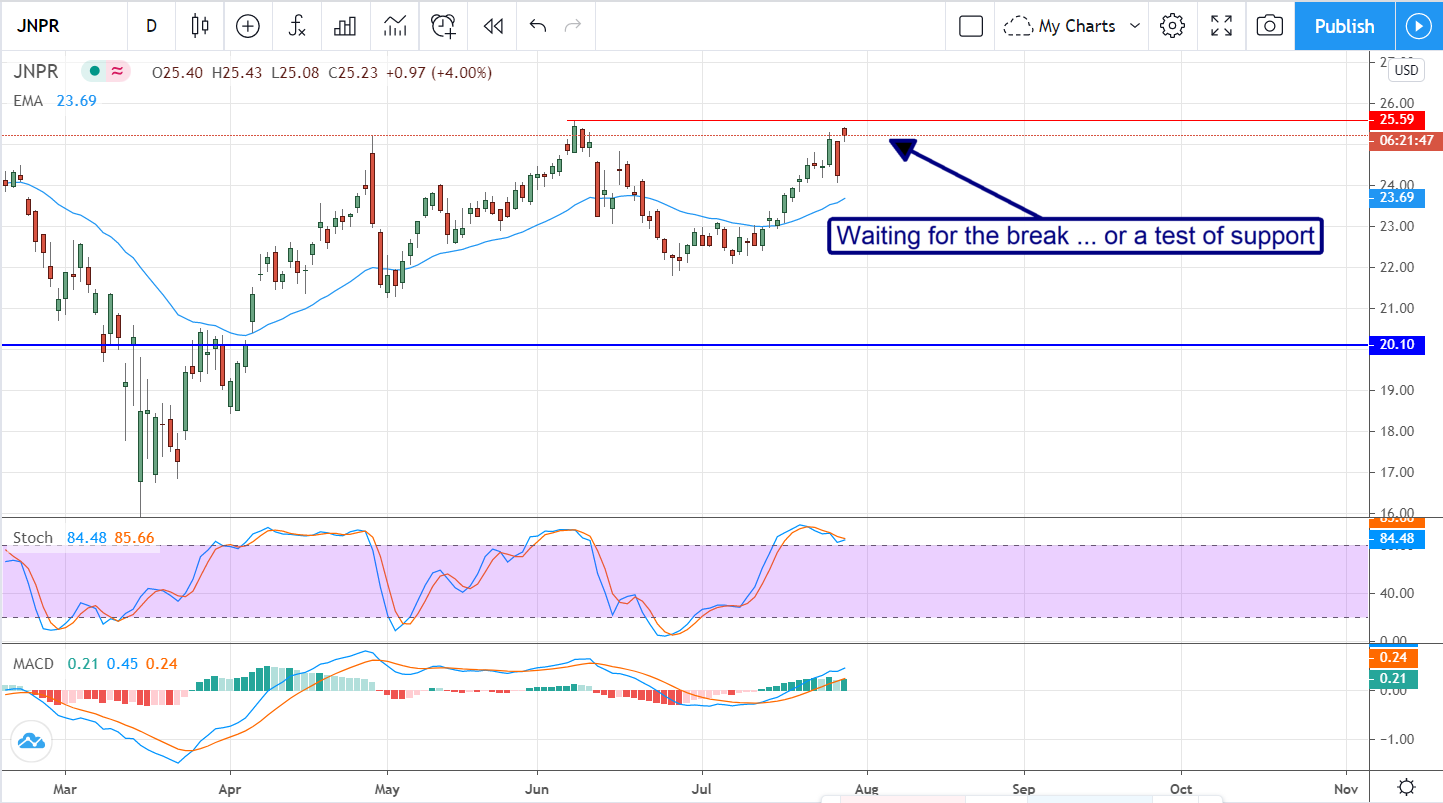This screenshot has width=1443, height=803.
Task: Select the 'Waiting for the break' text annotation
Action: [1075, 237]
